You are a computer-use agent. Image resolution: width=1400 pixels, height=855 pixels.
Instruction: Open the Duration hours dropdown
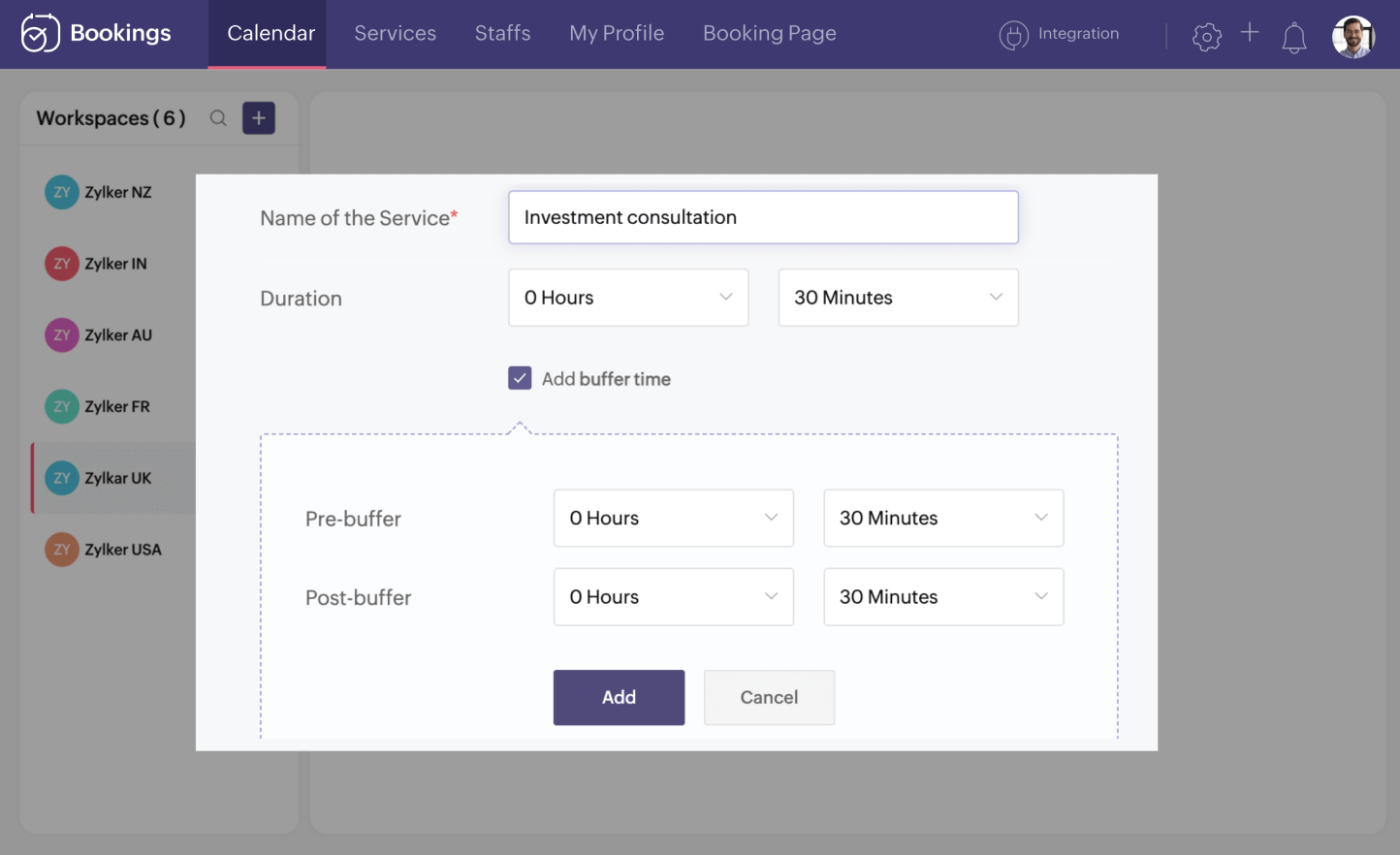(628, 298)
